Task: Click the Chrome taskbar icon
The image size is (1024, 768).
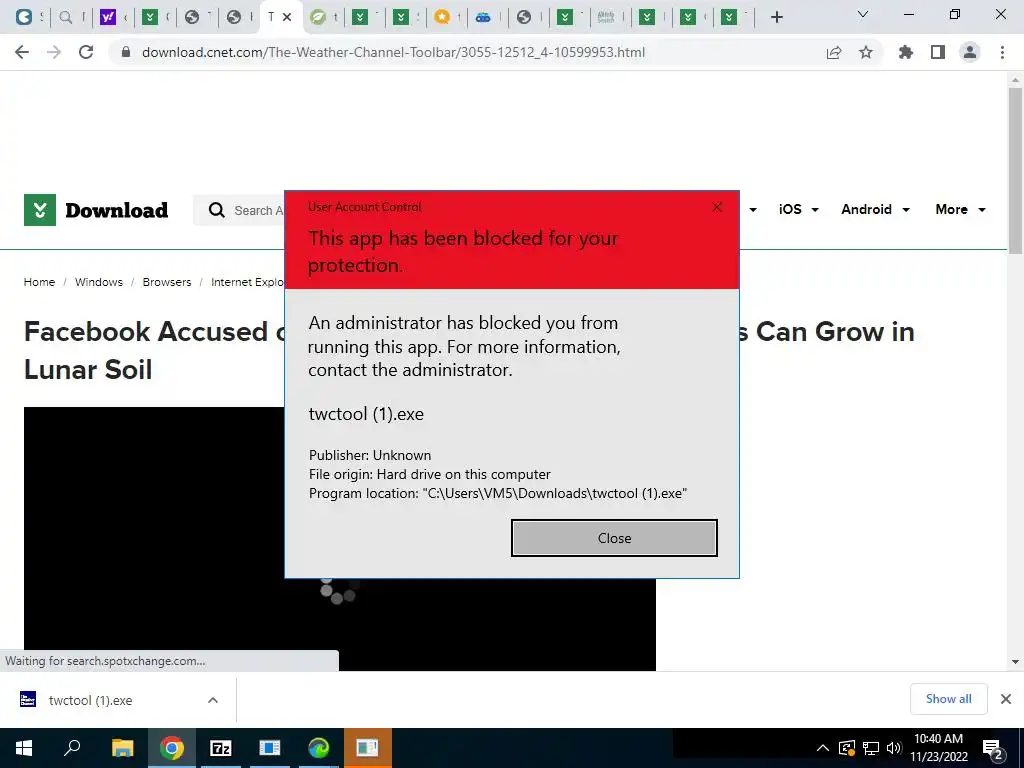Action: tap(171, 748)
